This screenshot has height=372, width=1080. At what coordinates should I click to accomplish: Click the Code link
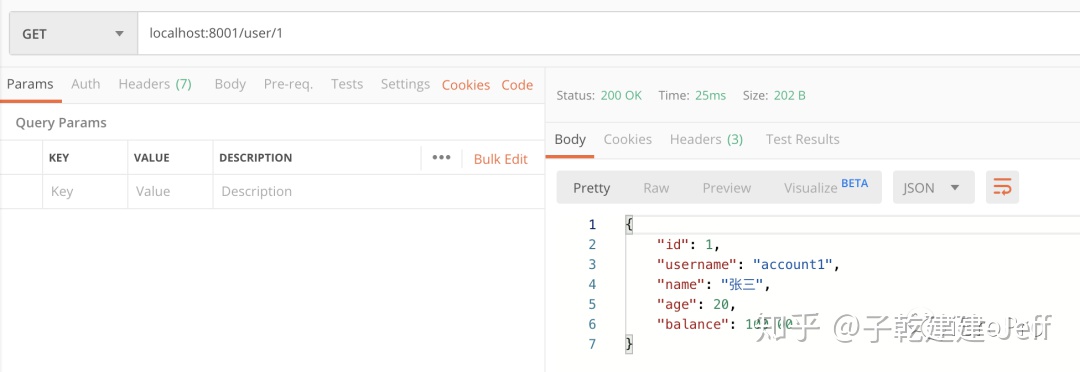(x=517, y=85)
